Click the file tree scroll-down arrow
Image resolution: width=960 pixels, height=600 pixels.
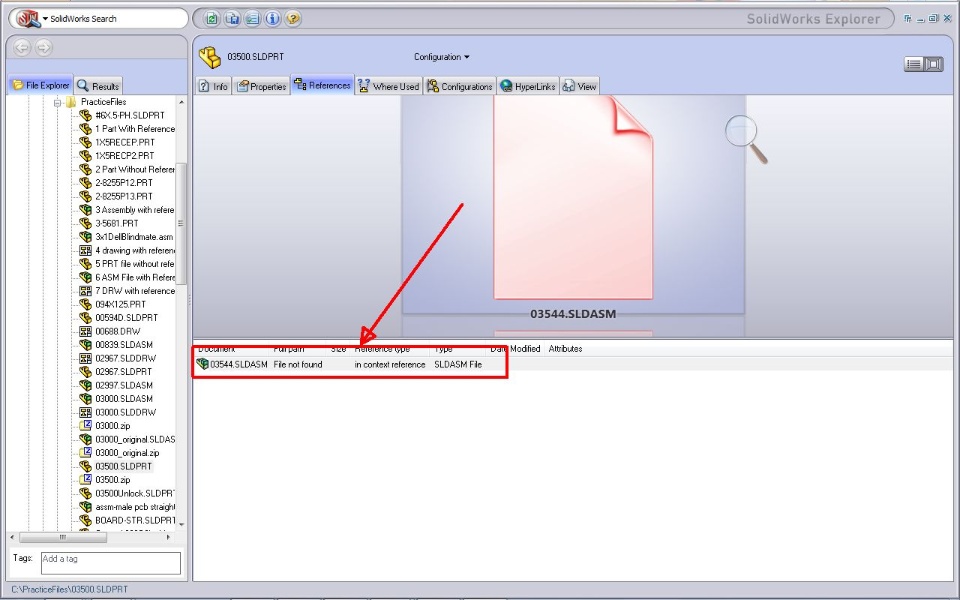[x=181, y=524]
